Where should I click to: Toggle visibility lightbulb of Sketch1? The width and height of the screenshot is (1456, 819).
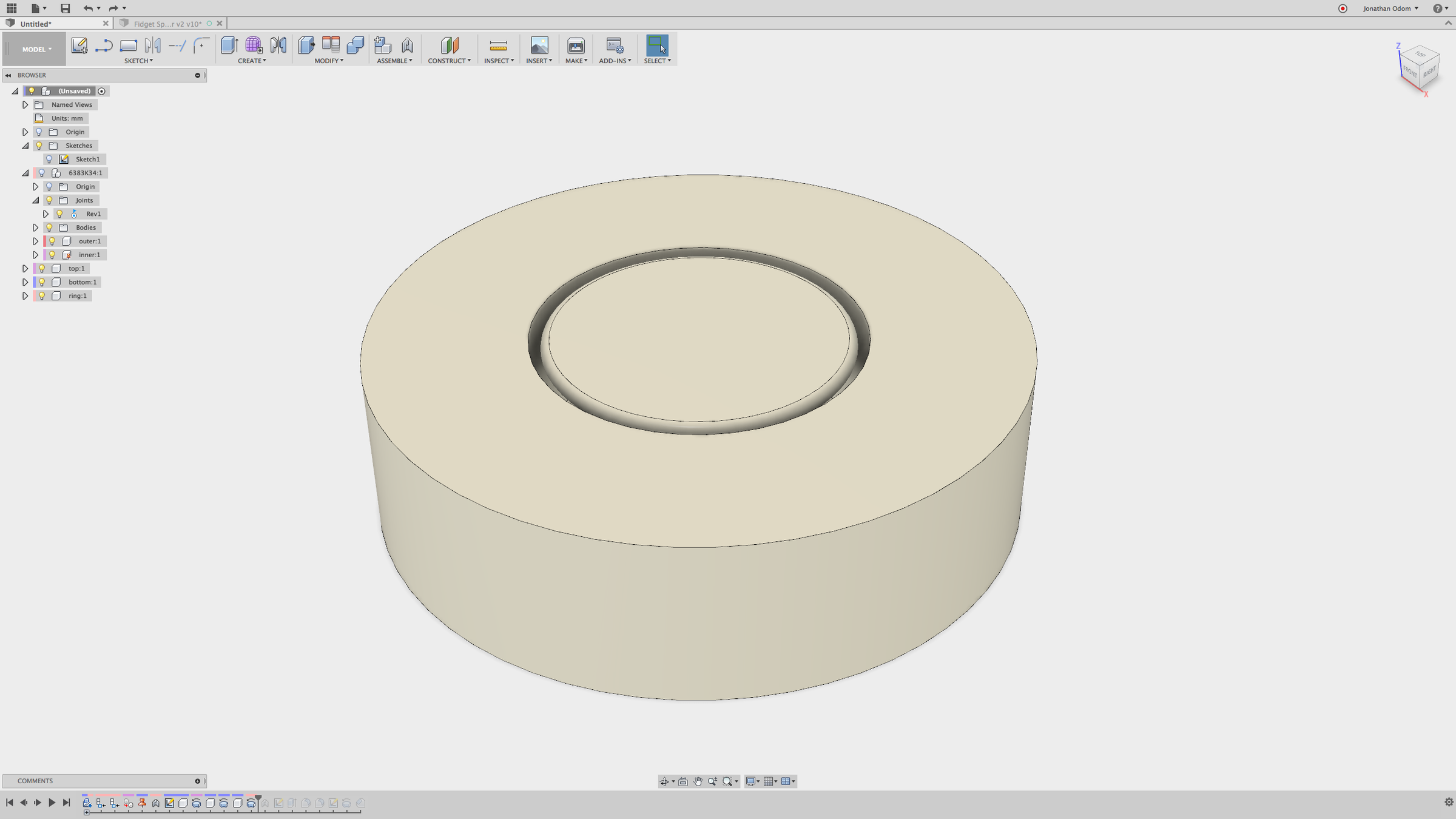49,160
